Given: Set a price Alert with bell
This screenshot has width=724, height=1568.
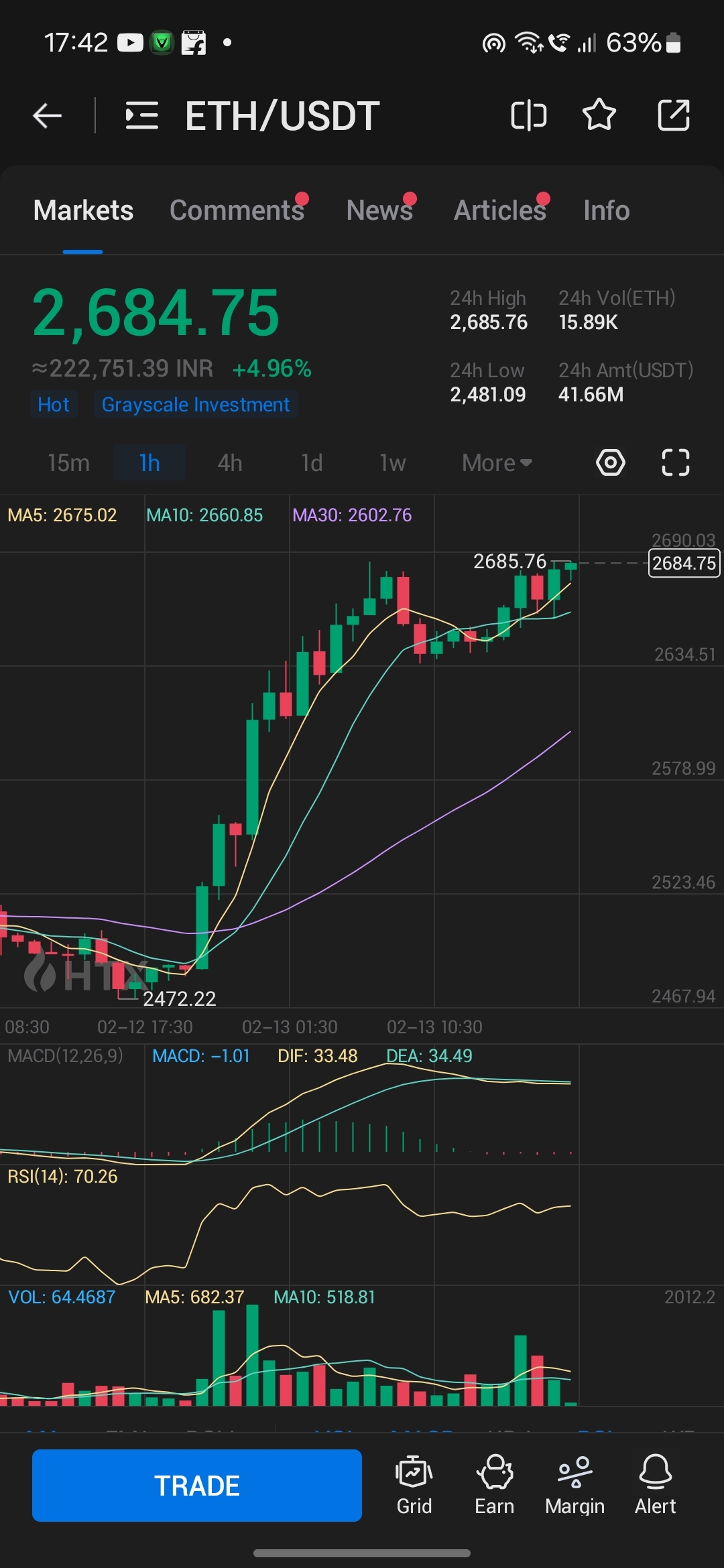Looking at the screenshot, I should pyautogui.click(x=655, y=1485).
